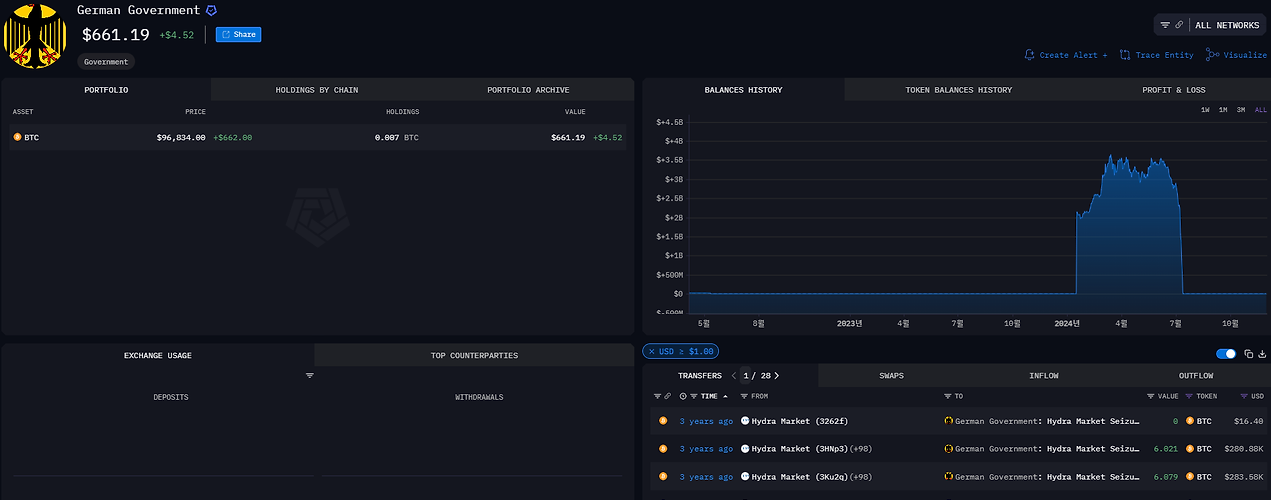The width and height of the screenshot is (1271, 500).
Task: Open the TOKEN column filter
Action: [x=1188, y=396]
